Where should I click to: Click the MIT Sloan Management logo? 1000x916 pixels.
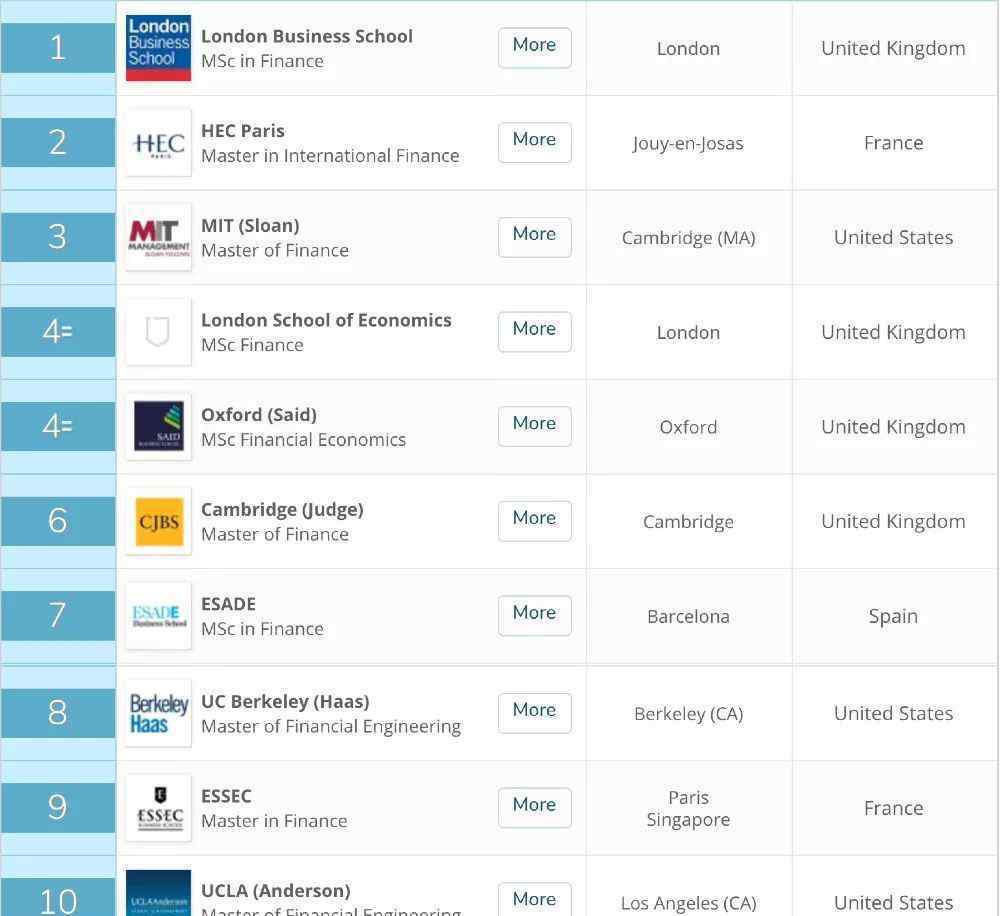point(158,237)
